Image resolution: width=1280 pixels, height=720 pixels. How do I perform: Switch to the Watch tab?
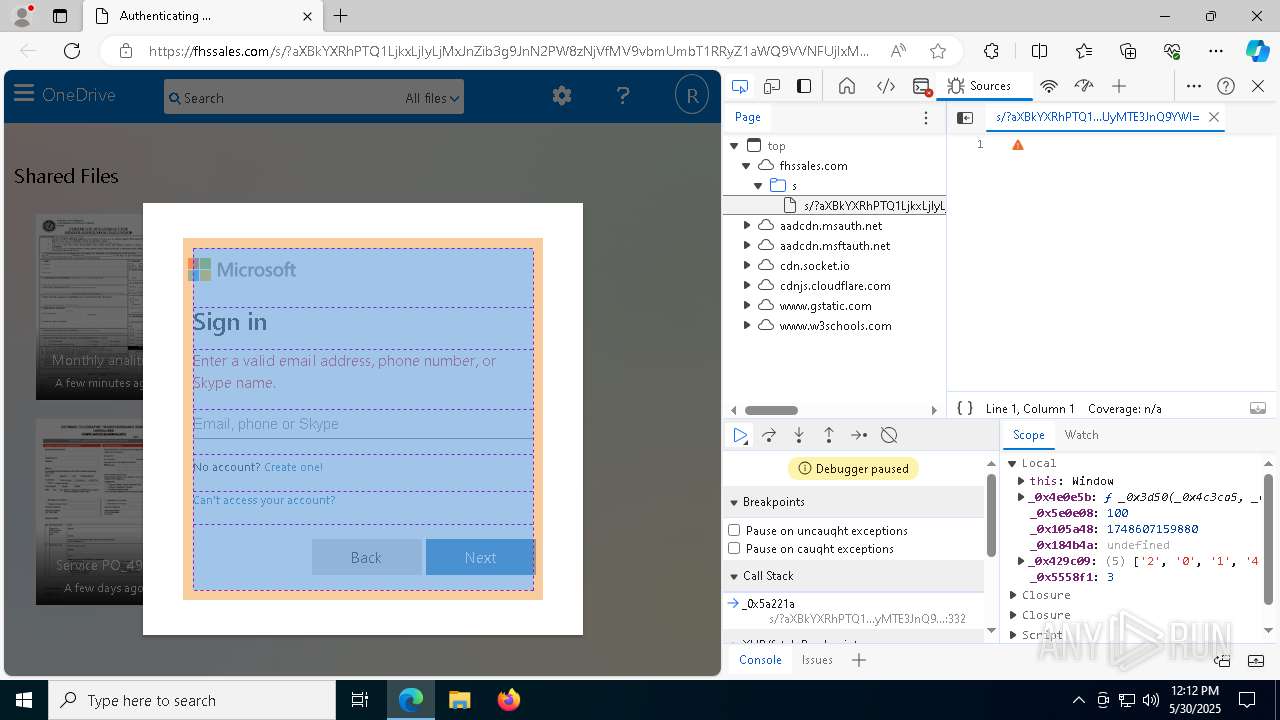click(1081, 435)
